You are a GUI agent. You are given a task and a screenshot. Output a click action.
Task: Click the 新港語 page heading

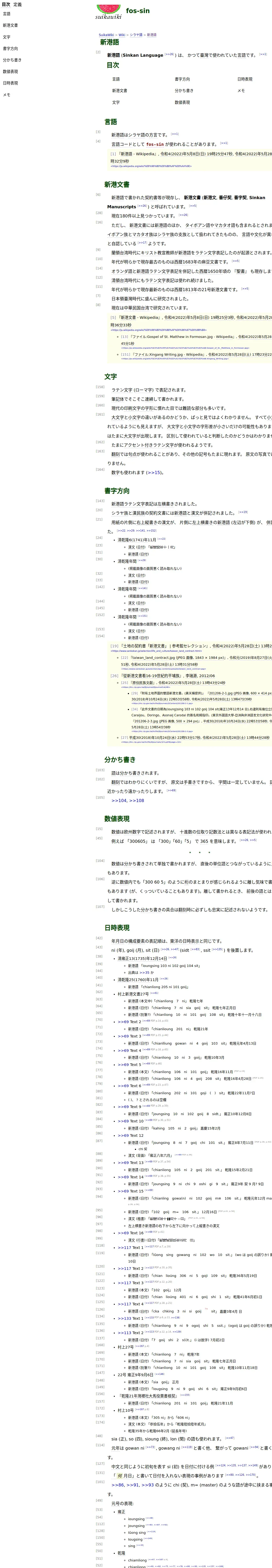110,43
